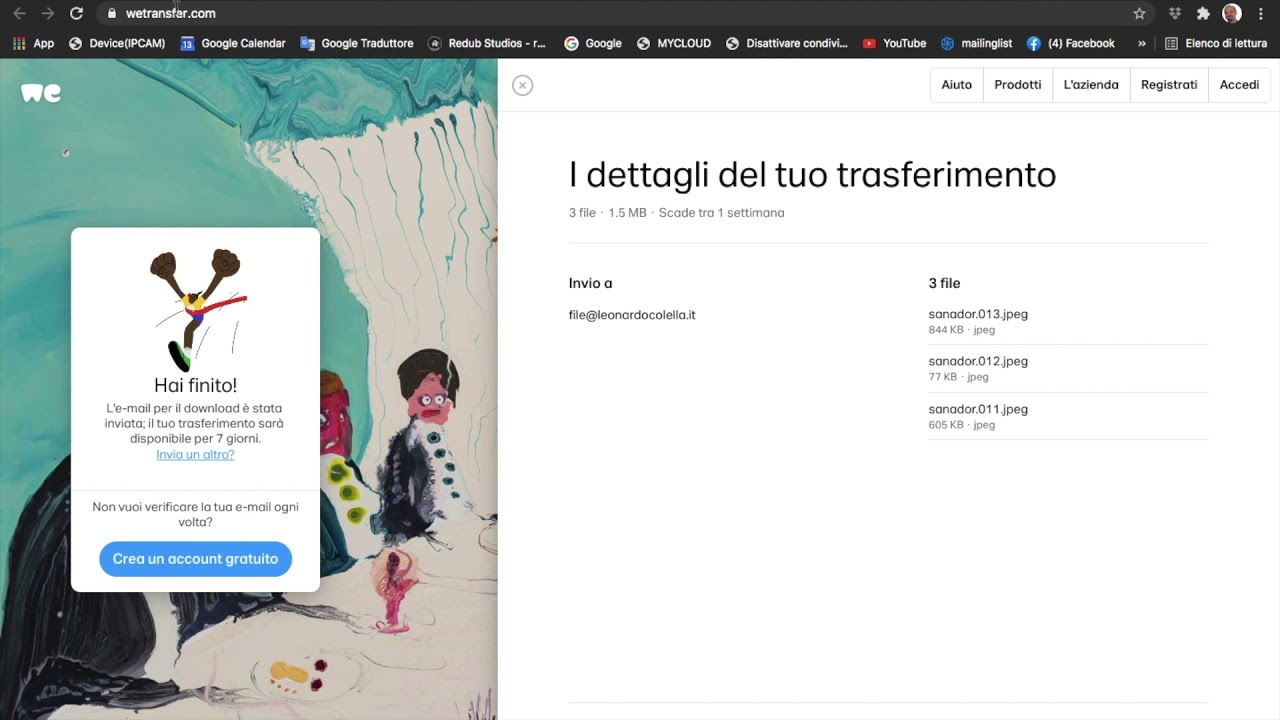Click the WeTransfer logo

coord(41,93)
